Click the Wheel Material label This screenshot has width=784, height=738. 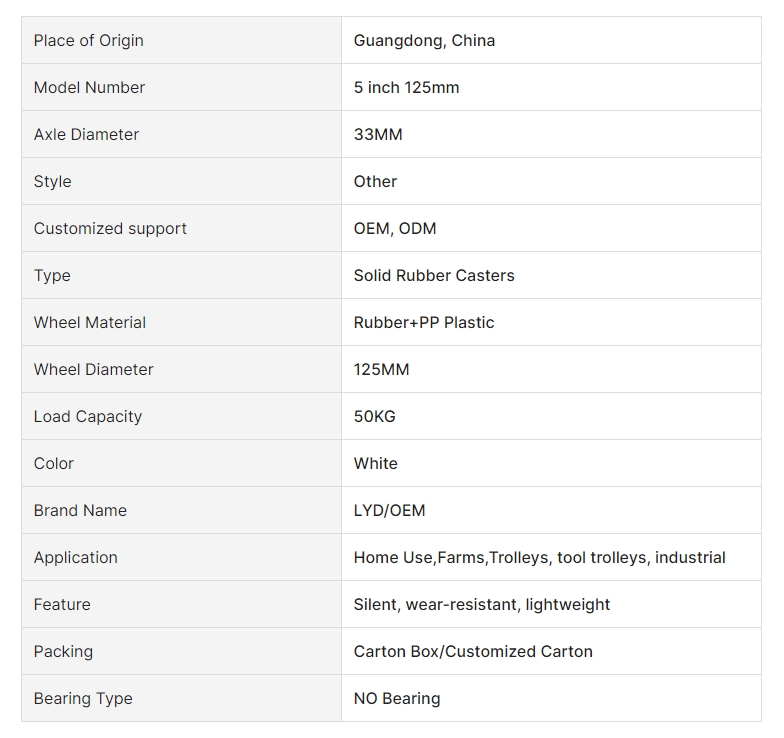(x=90, y=323)
